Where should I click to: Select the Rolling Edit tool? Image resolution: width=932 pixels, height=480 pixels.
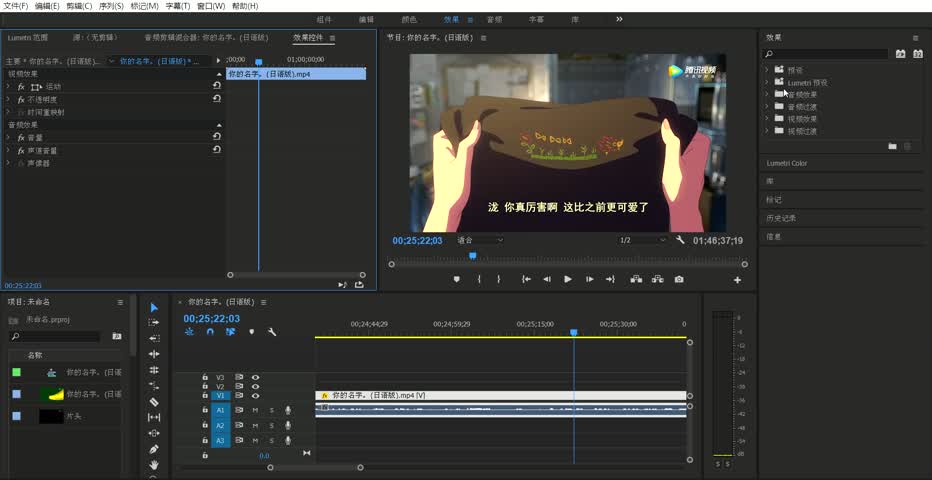tap(154, 370)
